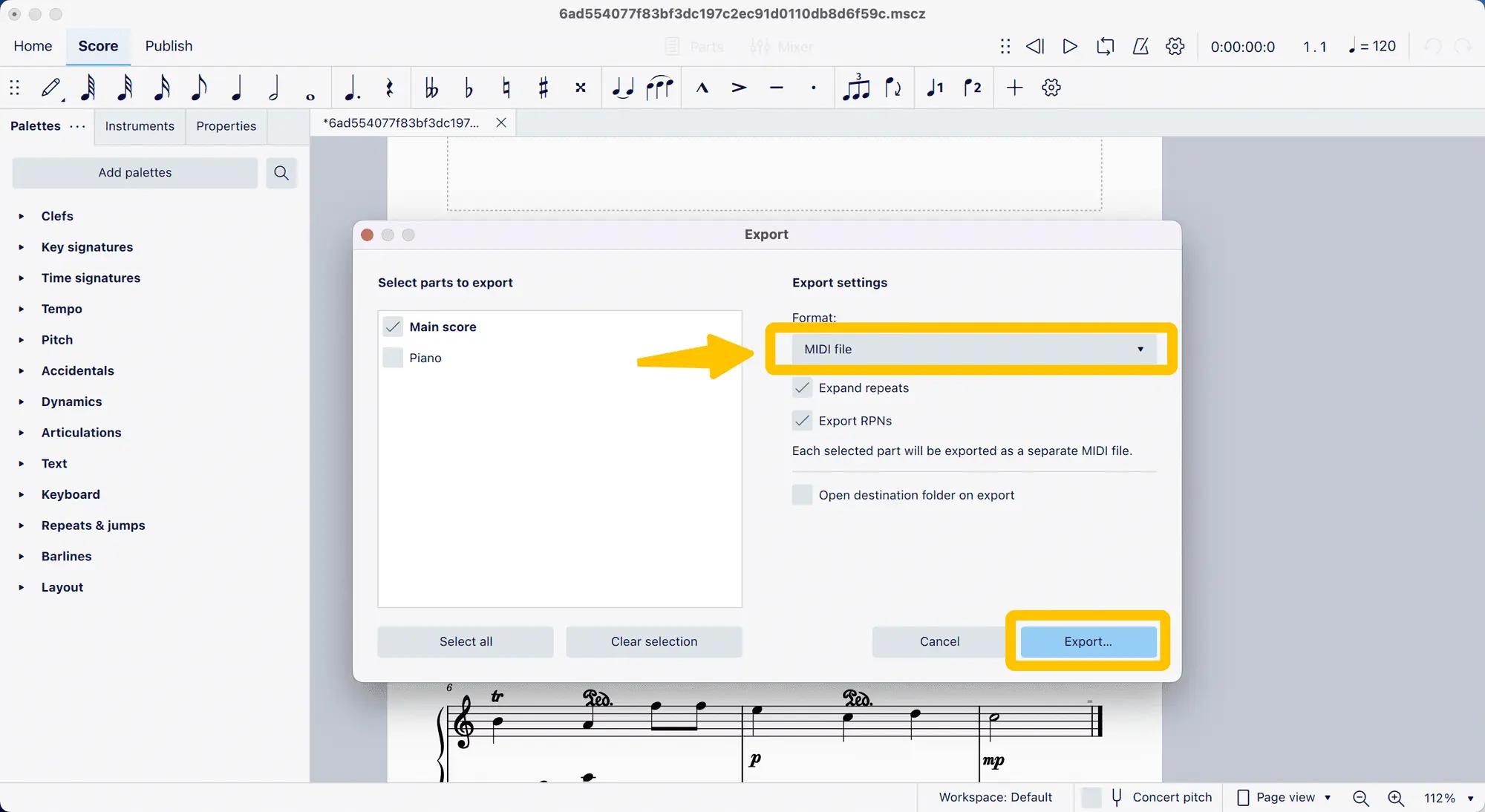This screenshot has height=812, width=1485.
Task: Toggle Concert pitch checkbox
Action: coord(1091,797)
